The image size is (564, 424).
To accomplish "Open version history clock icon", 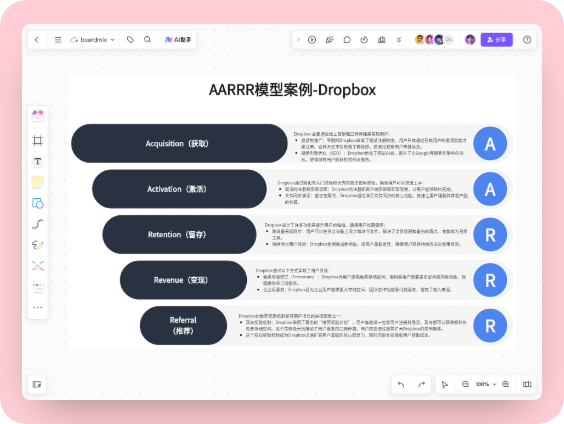I will pyautogui.click(x=364, y=40).
